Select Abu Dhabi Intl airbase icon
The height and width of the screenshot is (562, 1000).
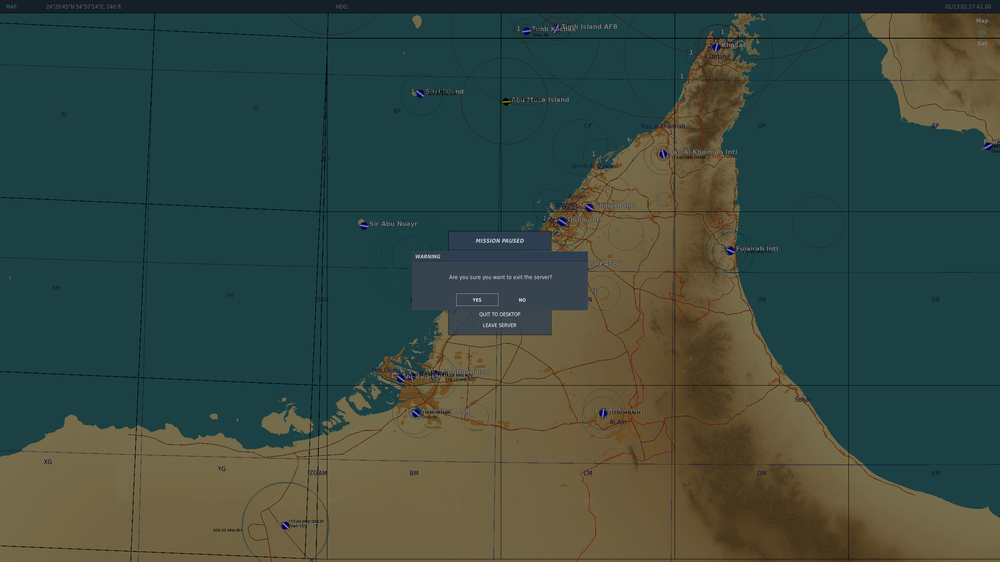(x=438, y=374)
